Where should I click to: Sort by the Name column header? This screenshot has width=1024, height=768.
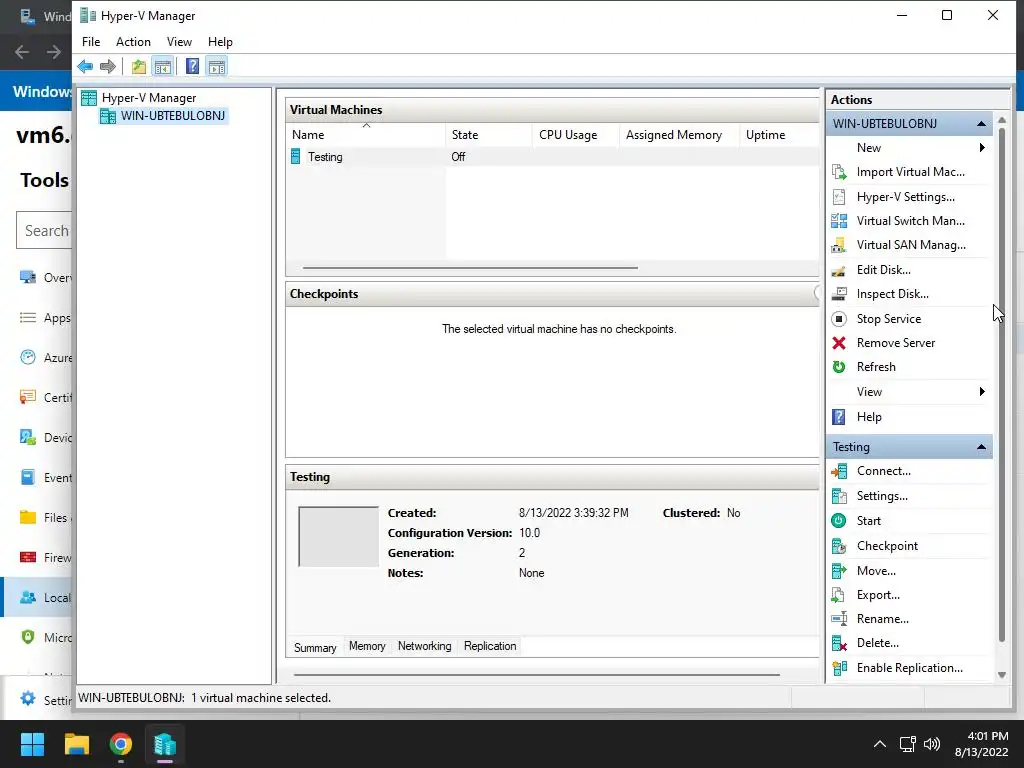click(366, 135)
